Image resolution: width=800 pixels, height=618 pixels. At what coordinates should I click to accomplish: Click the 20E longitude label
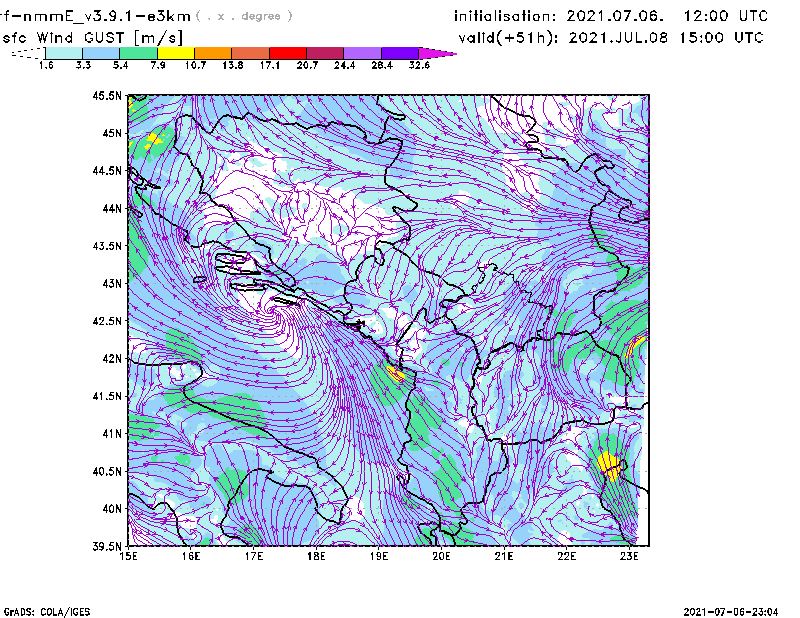pyautogui.click(x=441, y=556)
